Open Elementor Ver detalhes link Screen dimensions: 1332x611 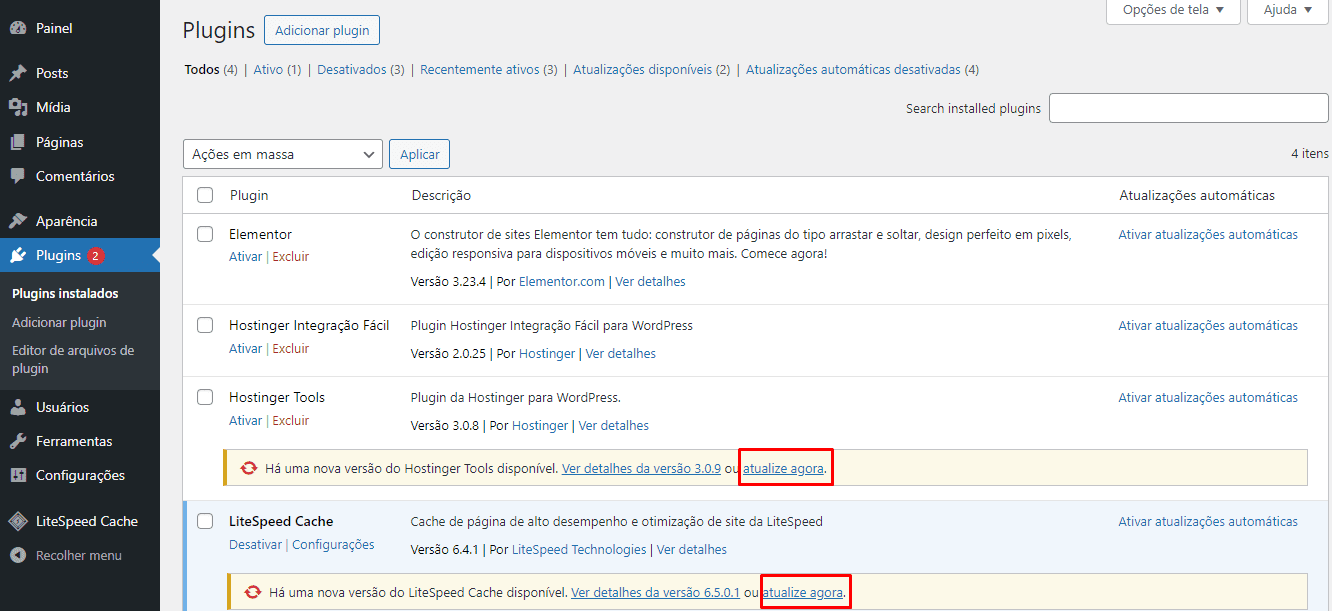click(x=651, y=282)
